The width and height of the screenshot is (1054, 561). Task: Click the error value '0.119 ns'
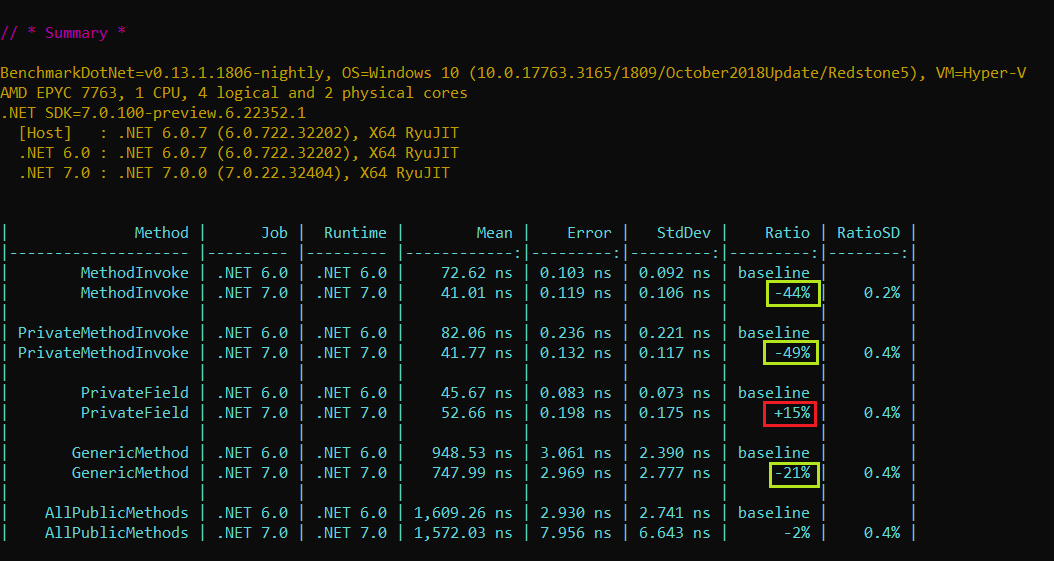pyautogui.click(x=575, y=293)
